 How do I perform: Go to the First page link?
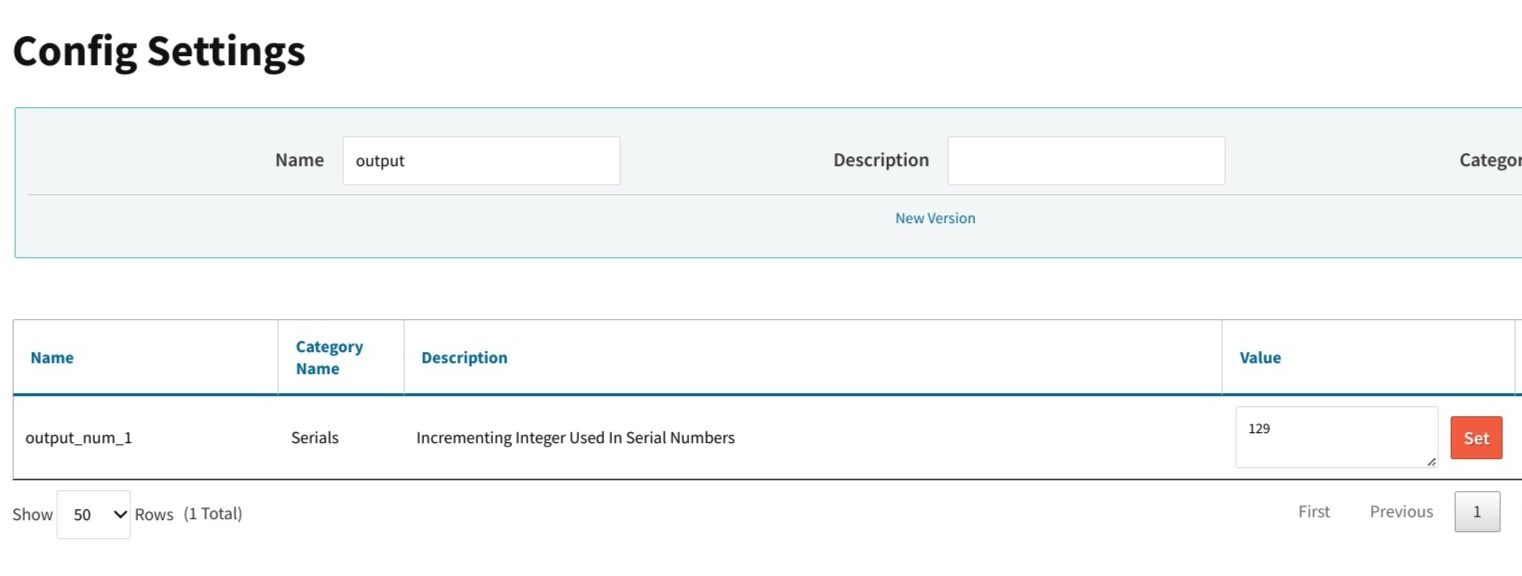point(1314,512)
